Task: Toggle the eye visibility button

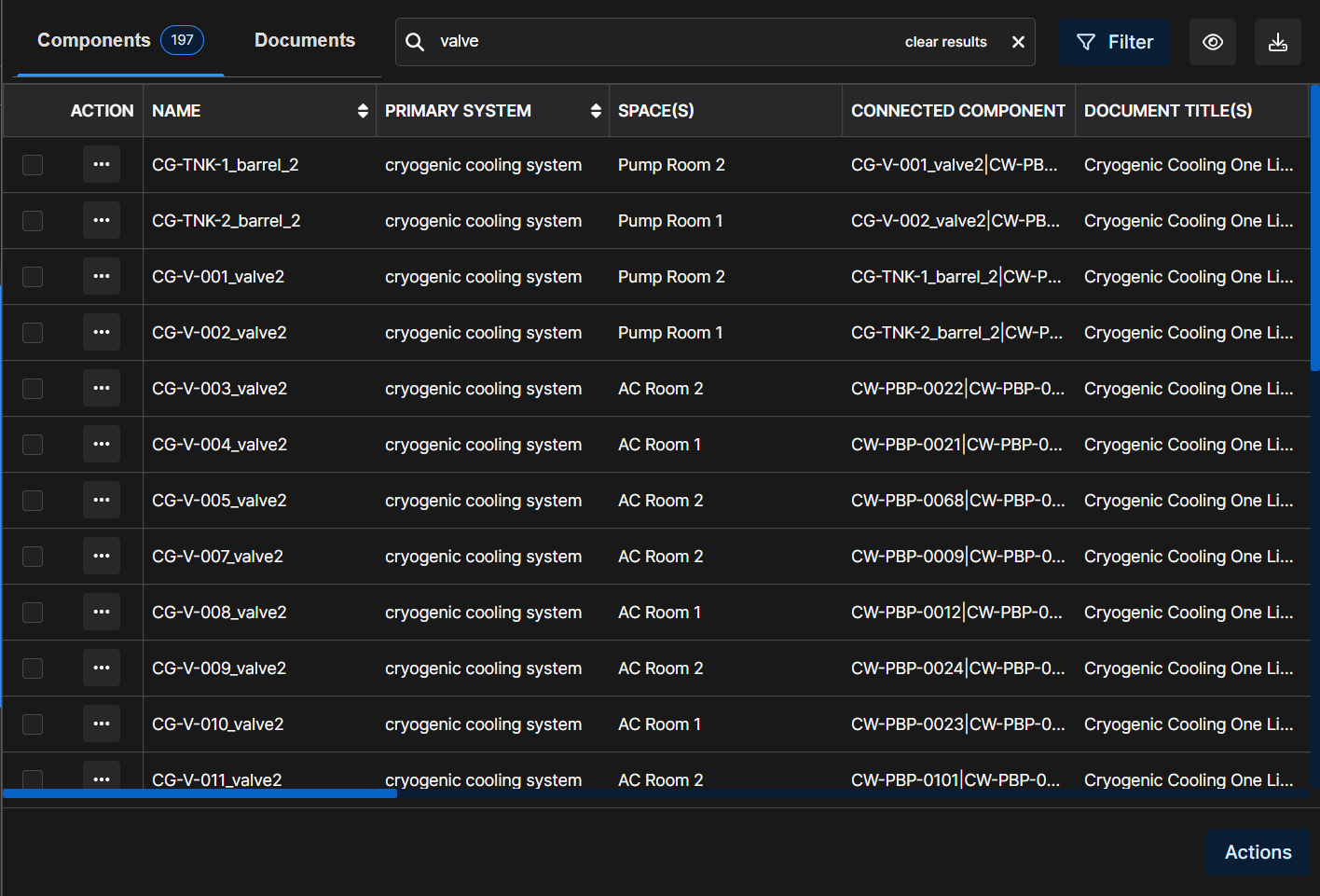Action: coord(1213,42)
